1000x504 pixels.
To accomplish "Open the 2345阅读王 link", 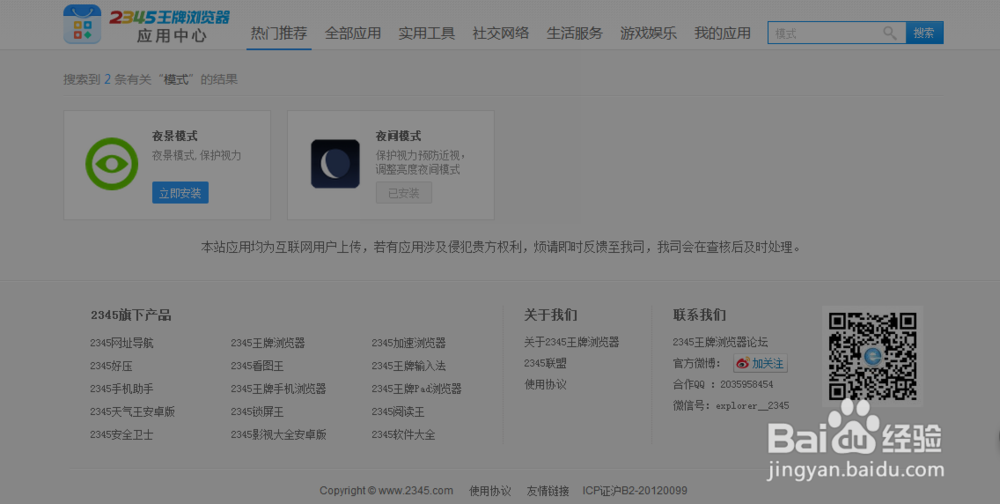I will 399,412.
